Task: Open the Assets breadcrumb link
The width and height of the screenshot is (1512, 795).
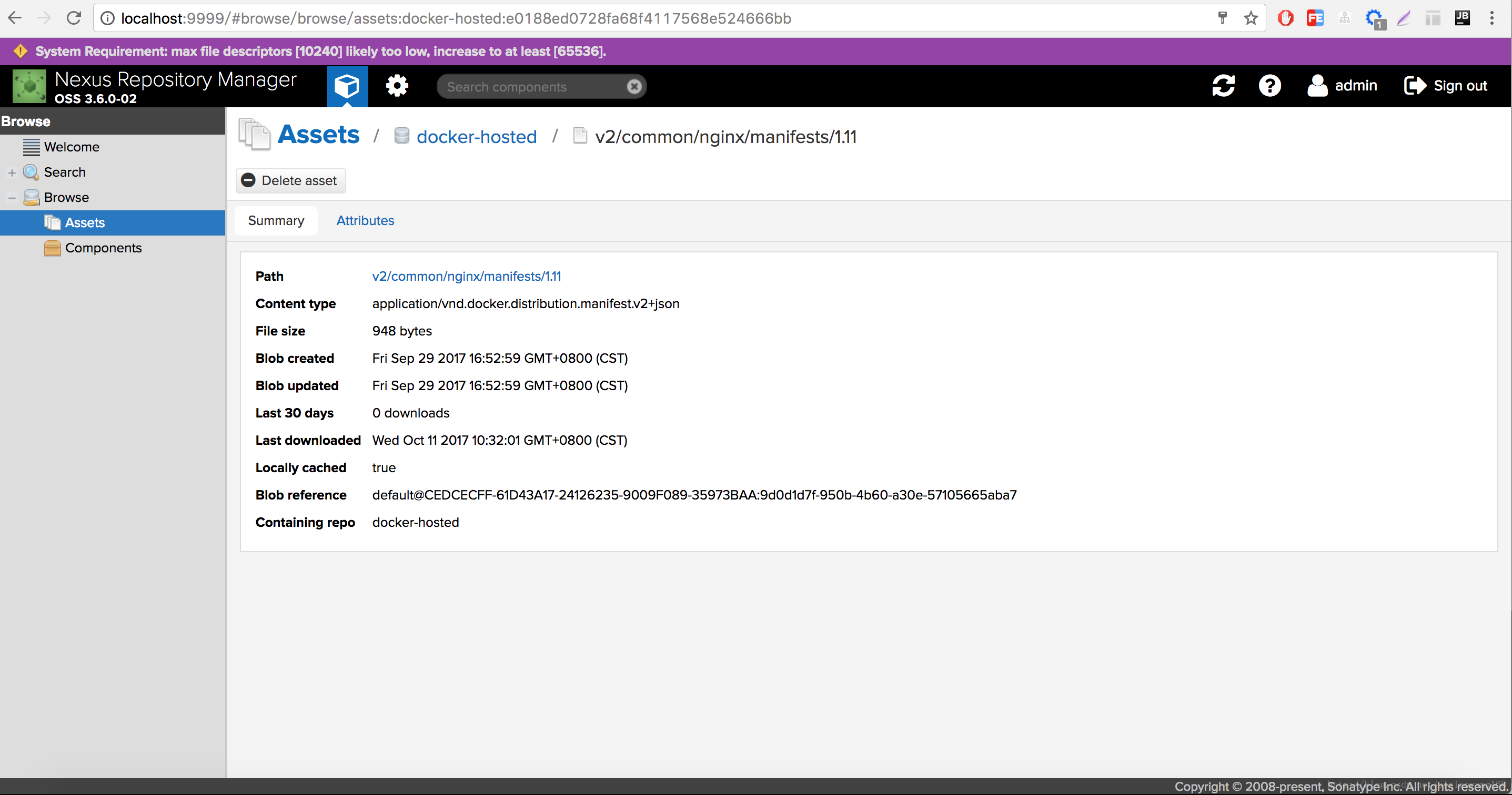Action: [318, 135]
